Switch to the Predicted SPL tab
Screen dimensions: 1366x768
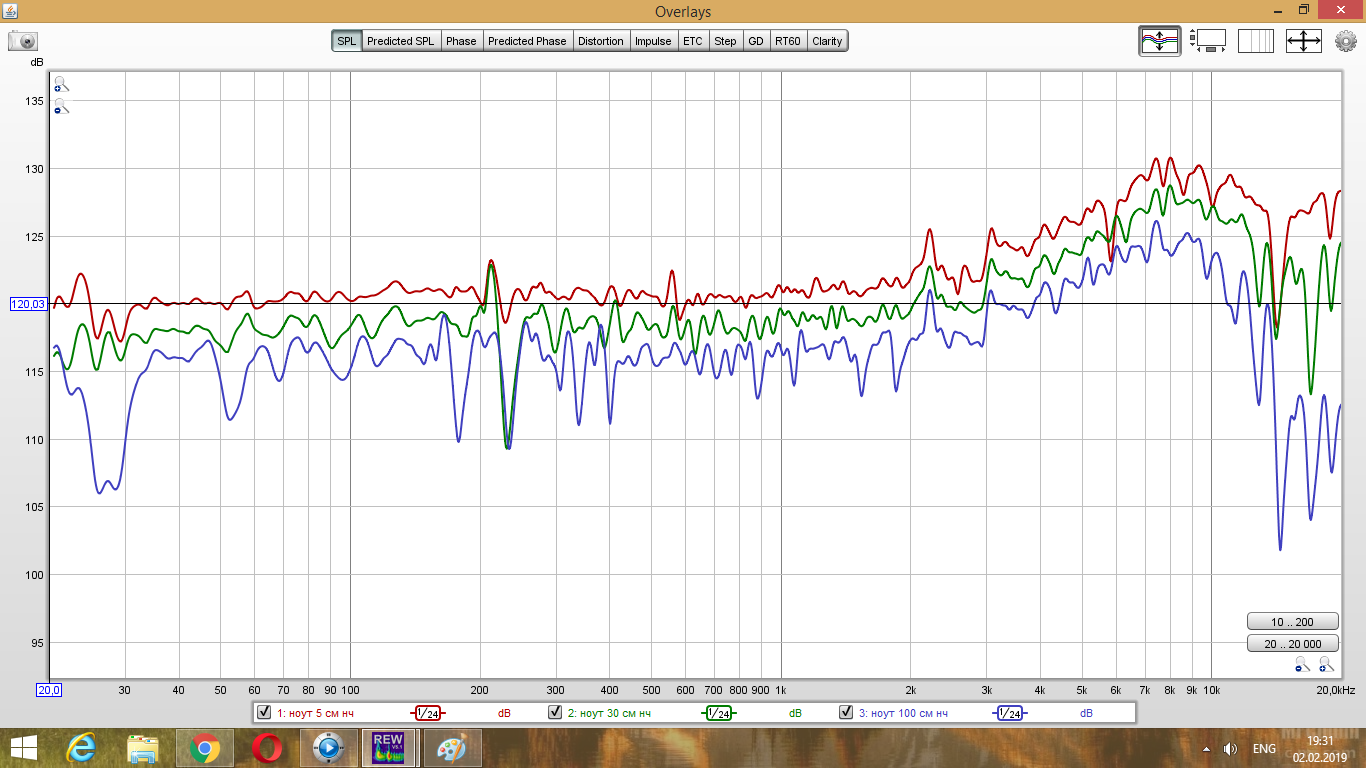[401, 41]
